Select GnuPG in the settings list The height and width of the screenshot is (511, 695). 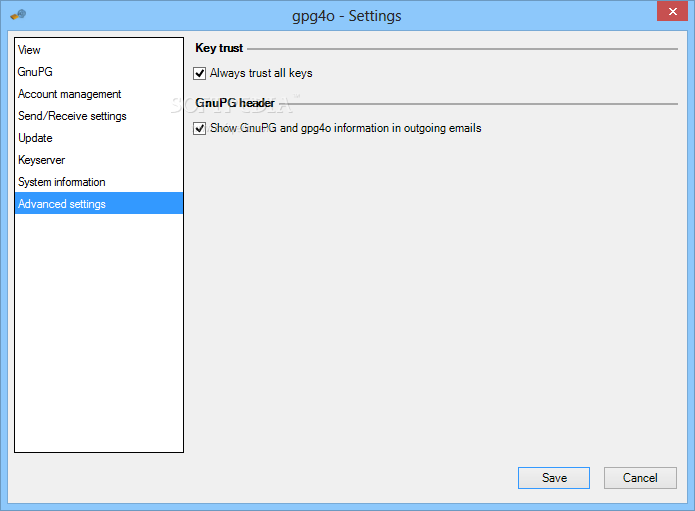click(x=99, y=72)
